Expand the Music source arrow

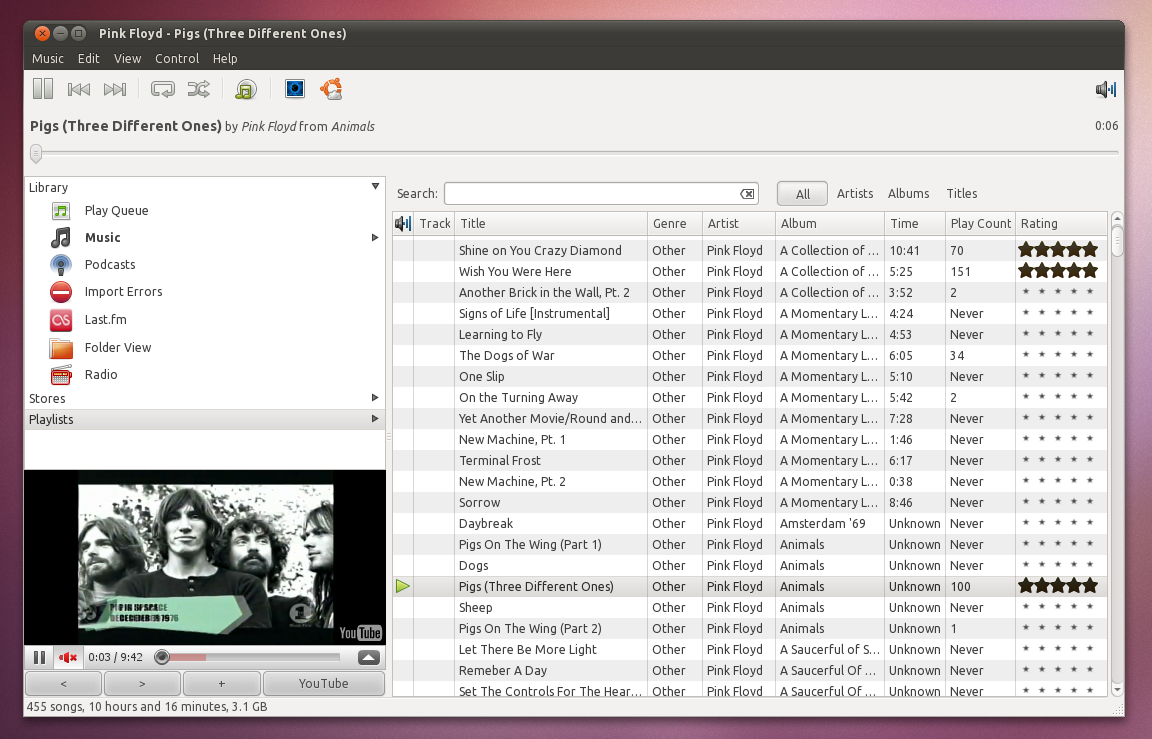coord(375,237)
